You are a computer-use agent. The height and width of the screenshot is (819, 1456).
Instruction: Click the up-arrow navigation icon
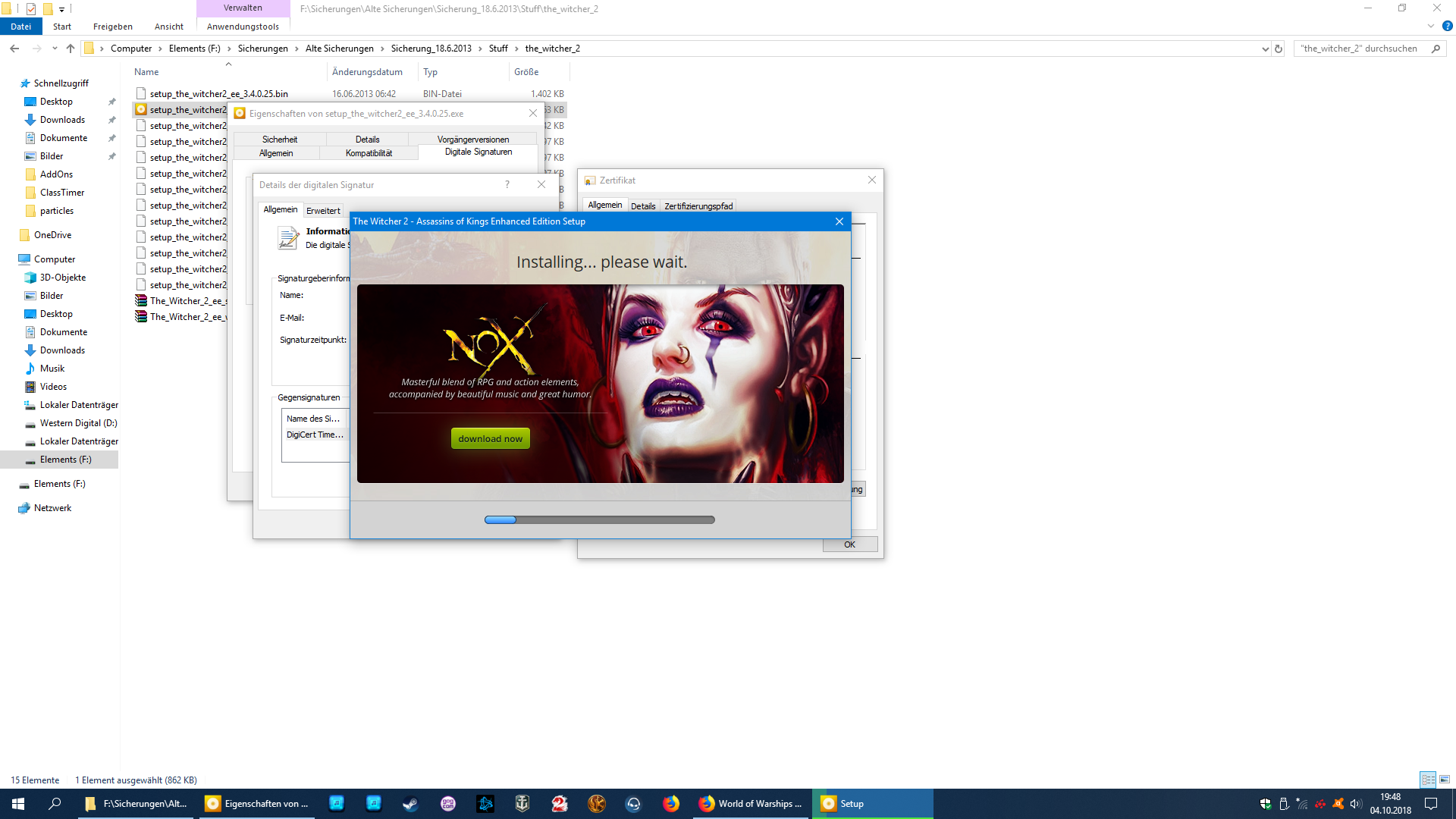(x=71, y=49)
